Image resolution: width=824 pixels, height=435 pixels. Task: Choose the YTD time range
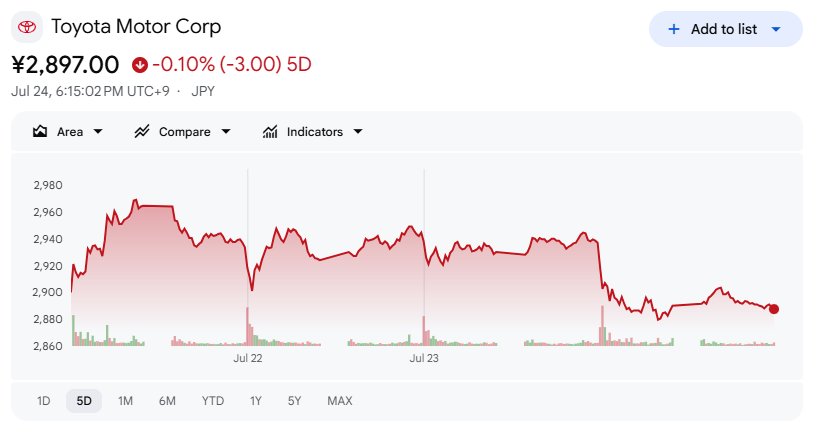(x=213, y=401)
